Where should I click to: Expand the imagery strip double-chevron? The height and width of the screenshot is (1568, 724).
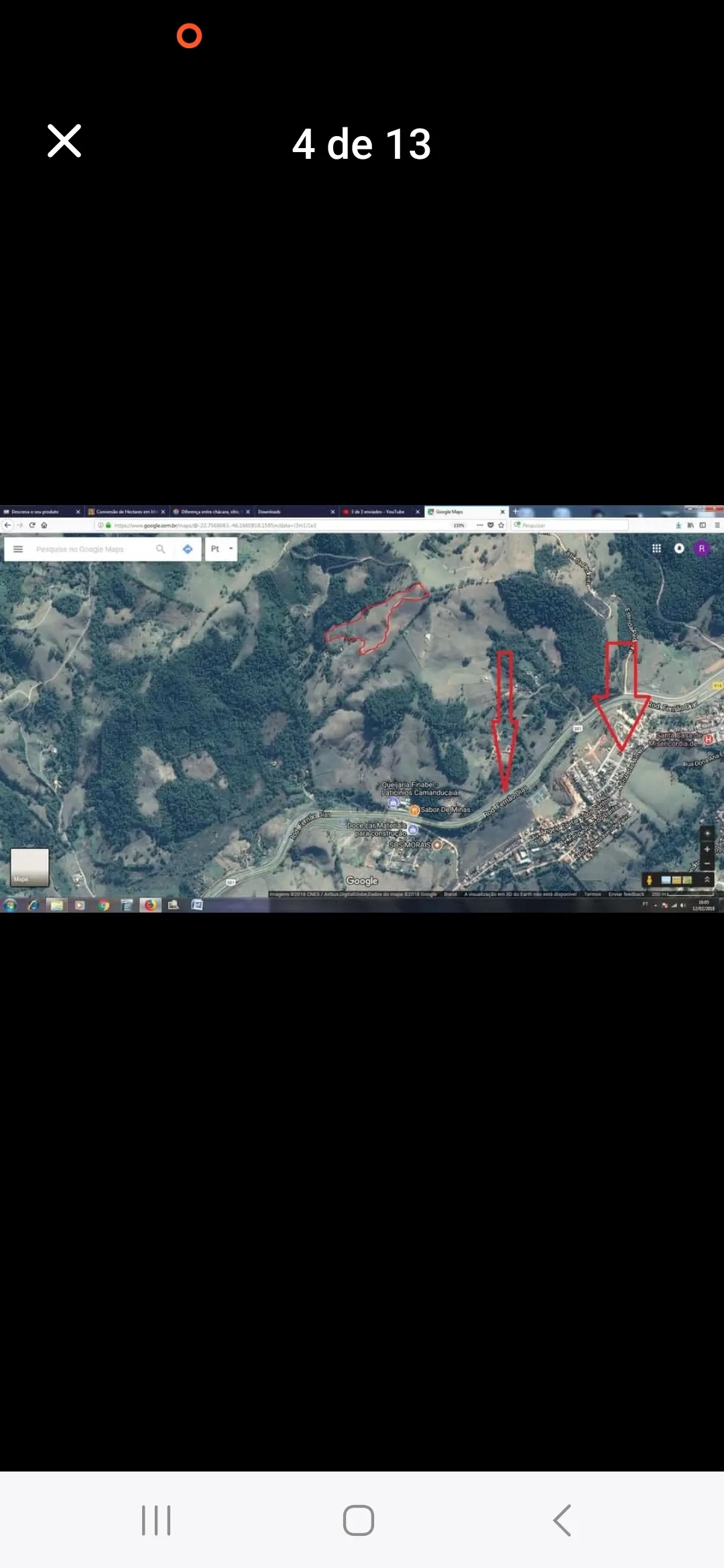click(x=707, y=880)
